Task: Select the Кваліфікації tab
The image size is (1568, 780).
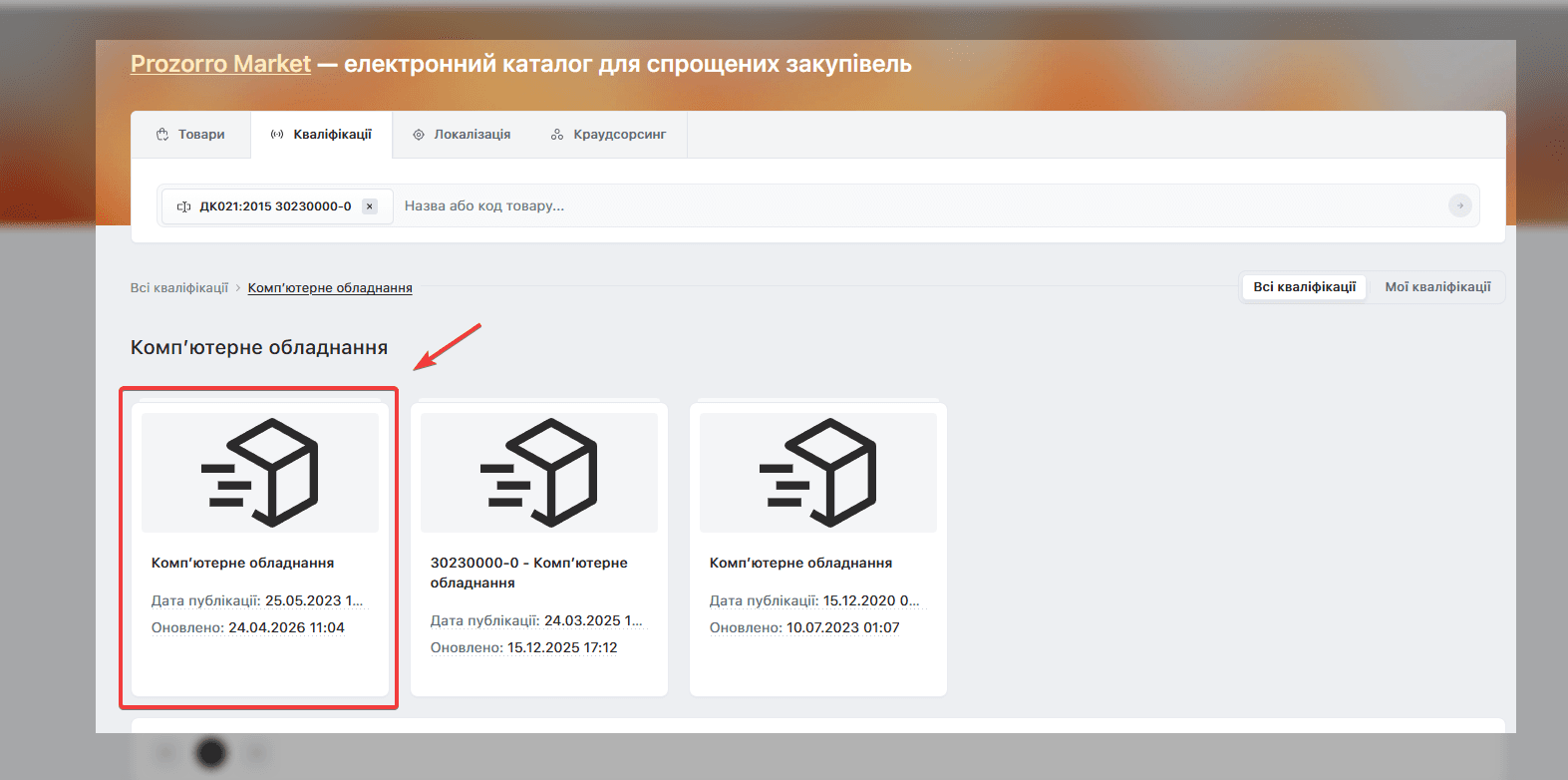Action: tap(321, 135)
